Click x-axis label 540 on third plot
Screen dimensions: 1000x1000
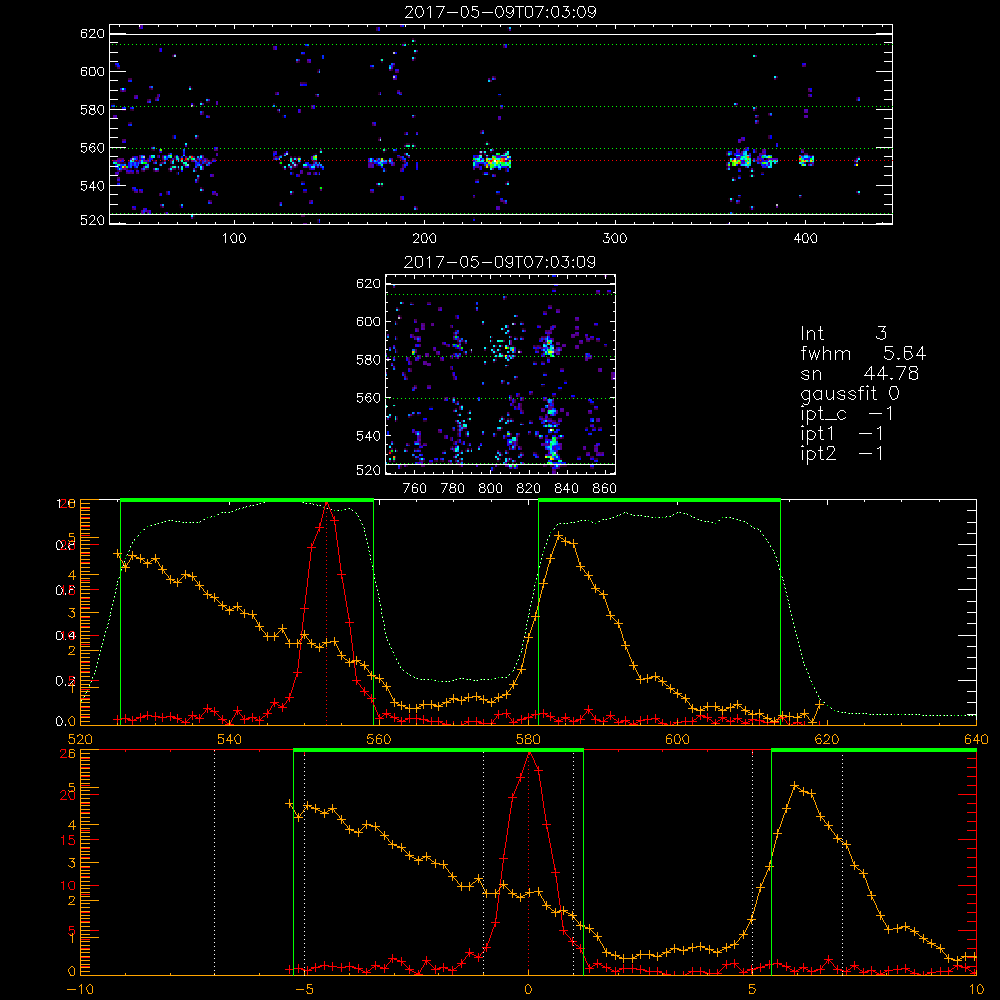pos(230,740)
